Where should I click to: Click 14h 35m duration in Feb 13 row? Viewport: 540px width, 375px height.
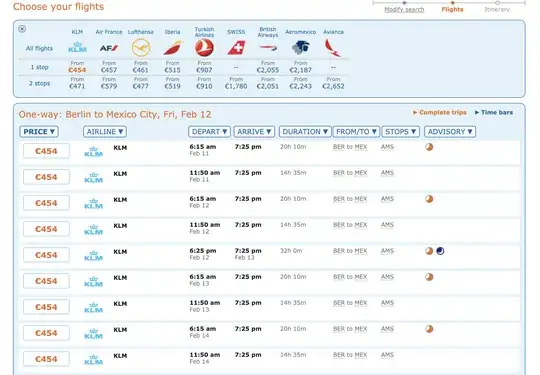click(293, 303)
